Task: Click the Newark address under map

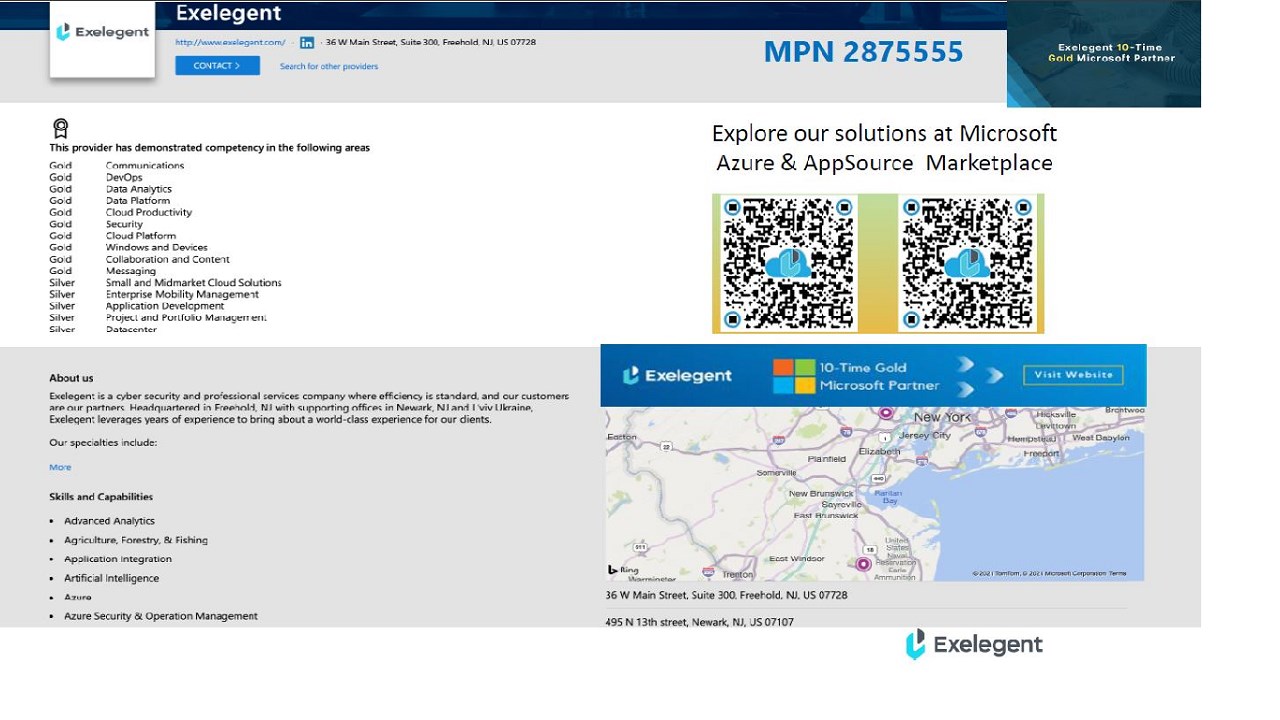Action: click(699, 622)
